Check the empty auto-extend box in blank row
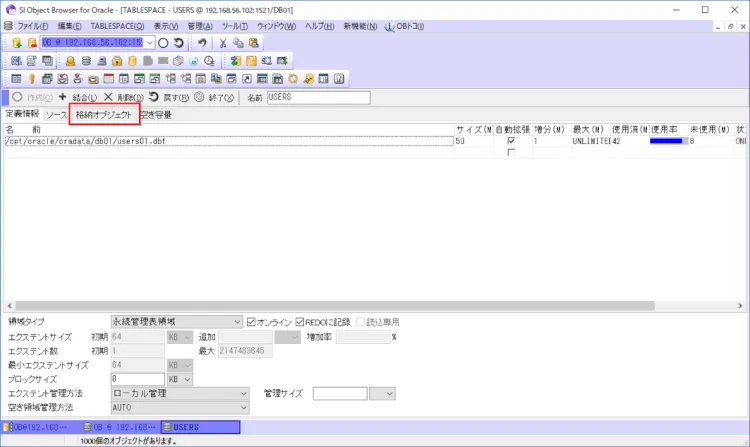This screenshot has height=447, width=750. pos(511,153)
